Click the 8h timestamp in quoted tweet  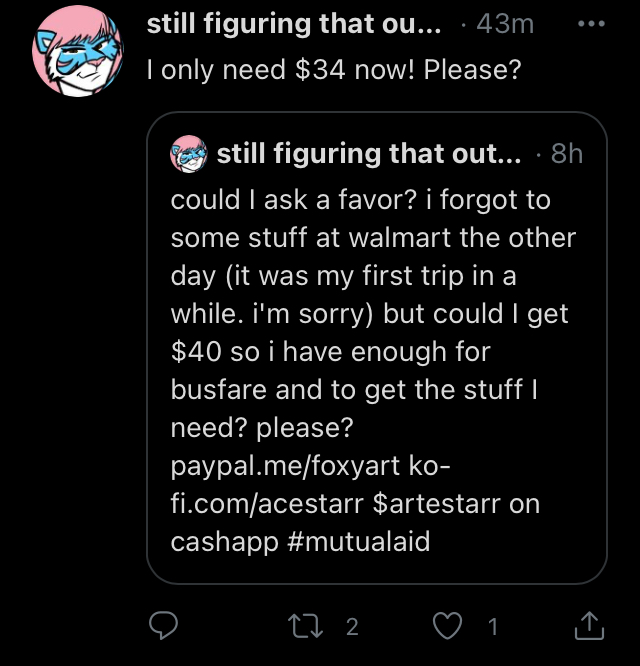click(x=567, y=154)
